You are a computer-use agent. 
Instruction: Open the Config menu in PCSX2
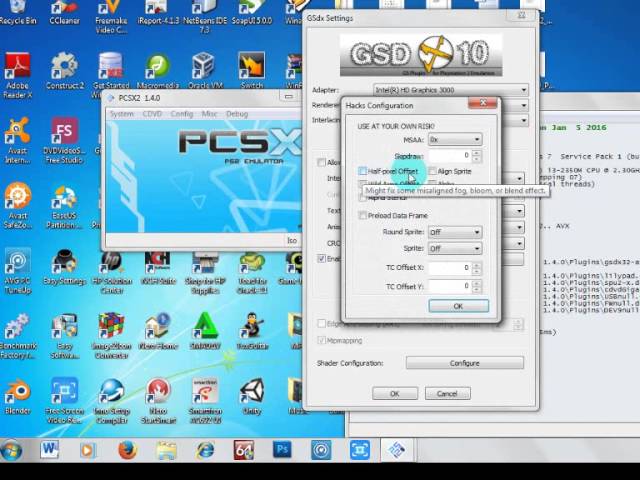click(182, 114)
